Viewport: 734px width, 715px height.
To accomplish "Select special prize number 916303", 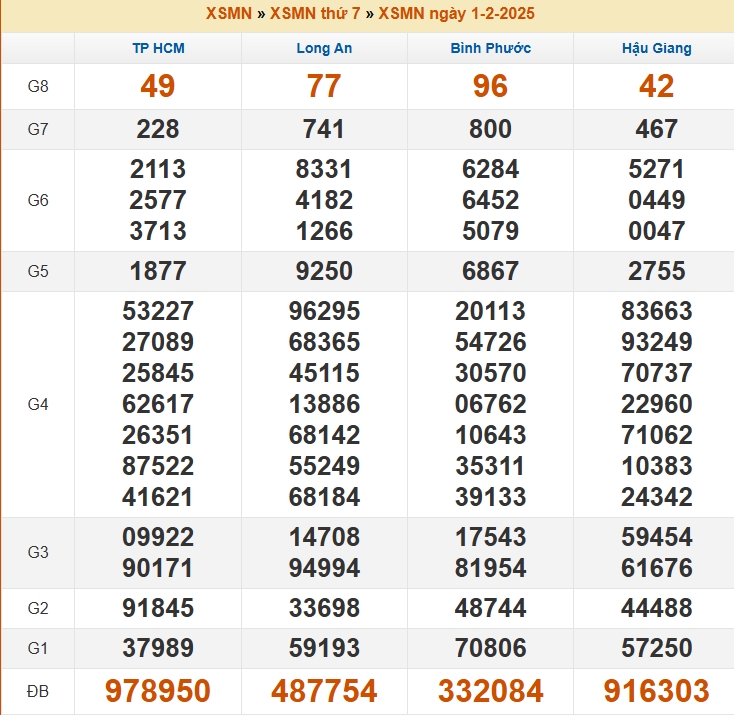I will (656, 691).
